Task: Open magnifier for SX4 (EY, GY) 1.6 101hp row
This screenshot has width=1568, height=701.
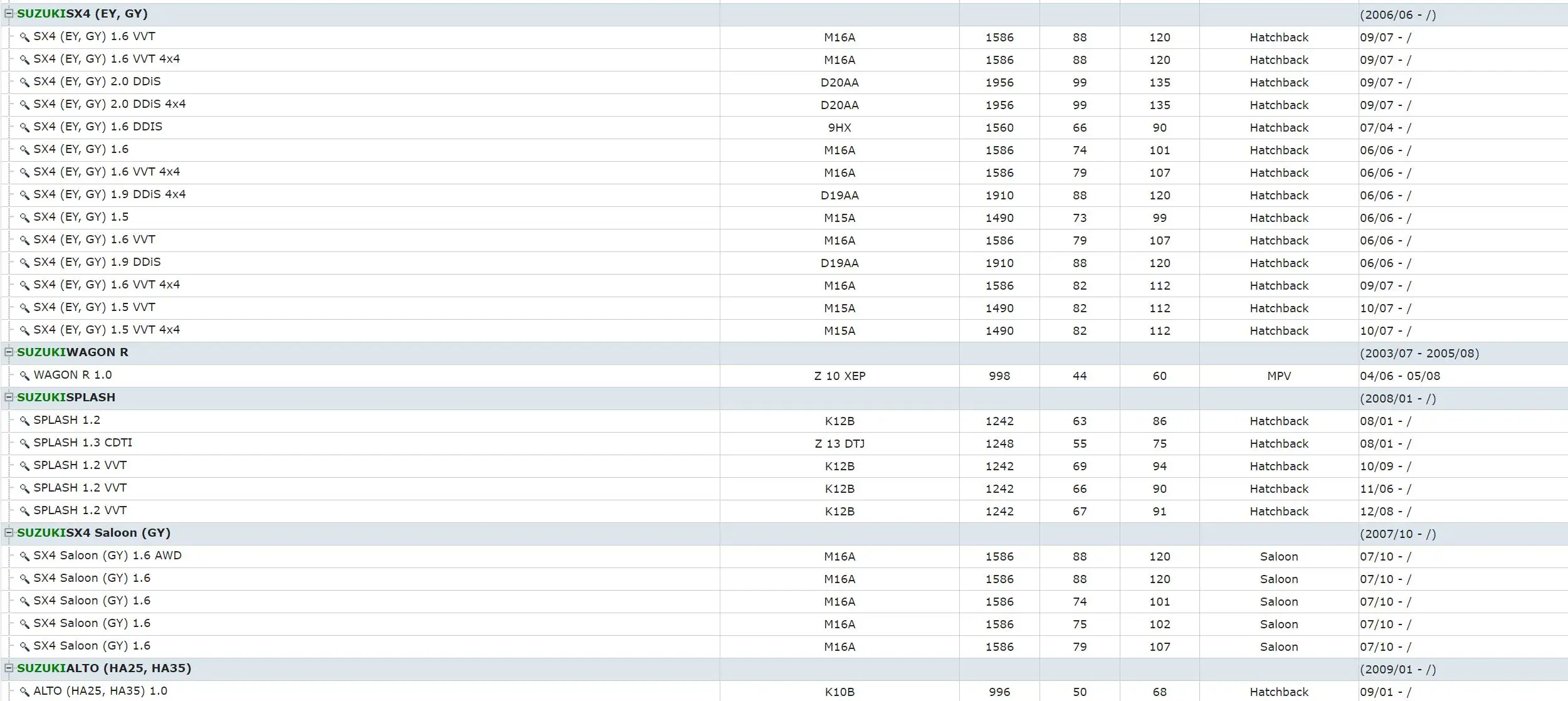Action: tap(24, 150)
